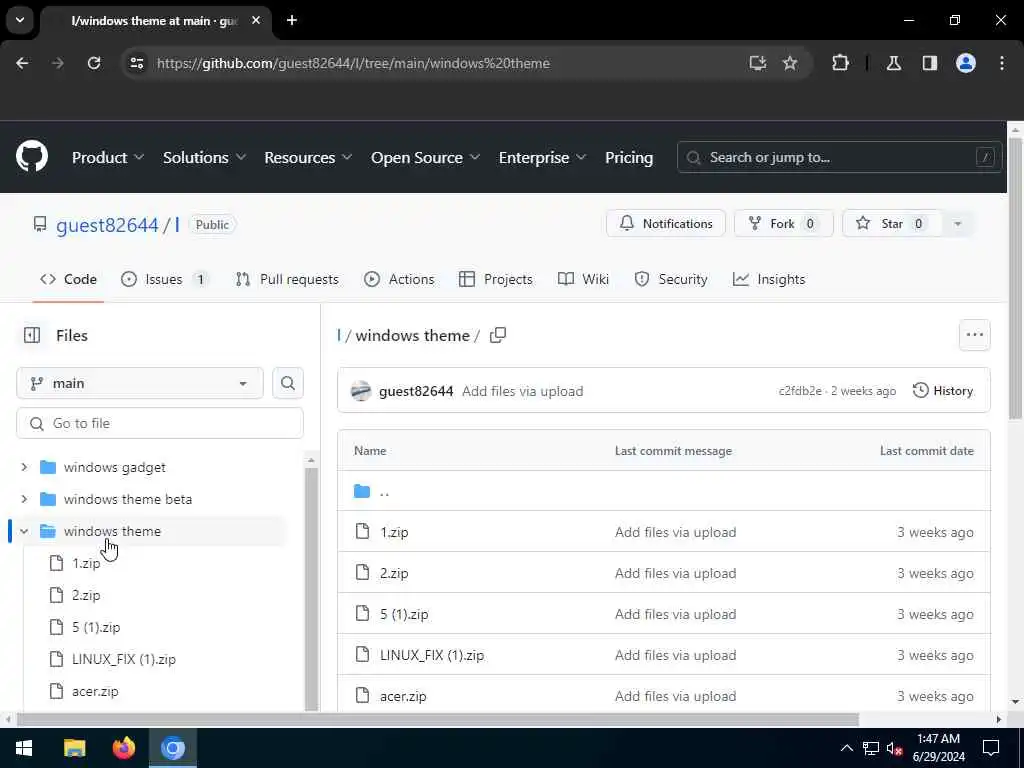
Task: Star the repository
Action: (x=892, y=224)
